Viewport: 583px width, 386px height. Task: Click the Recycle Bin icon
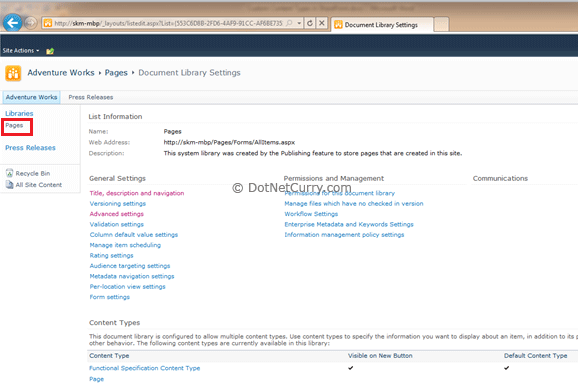(9, 173)
